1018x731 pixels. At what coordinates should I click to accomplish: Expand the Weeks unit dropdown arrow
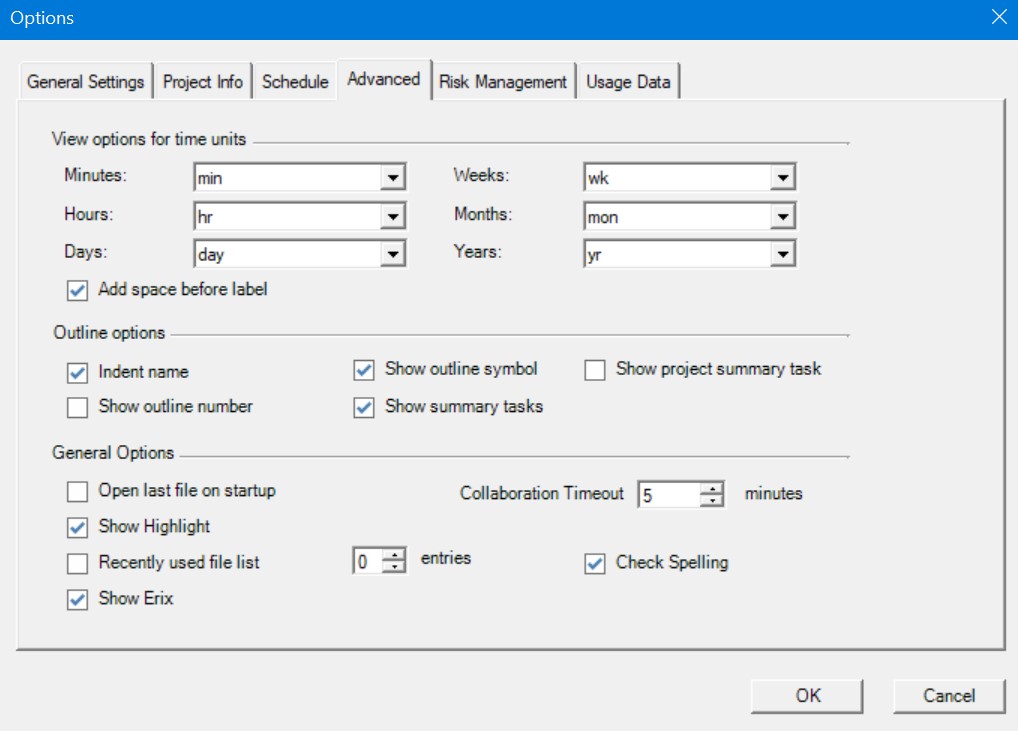(x=783, y=178)
